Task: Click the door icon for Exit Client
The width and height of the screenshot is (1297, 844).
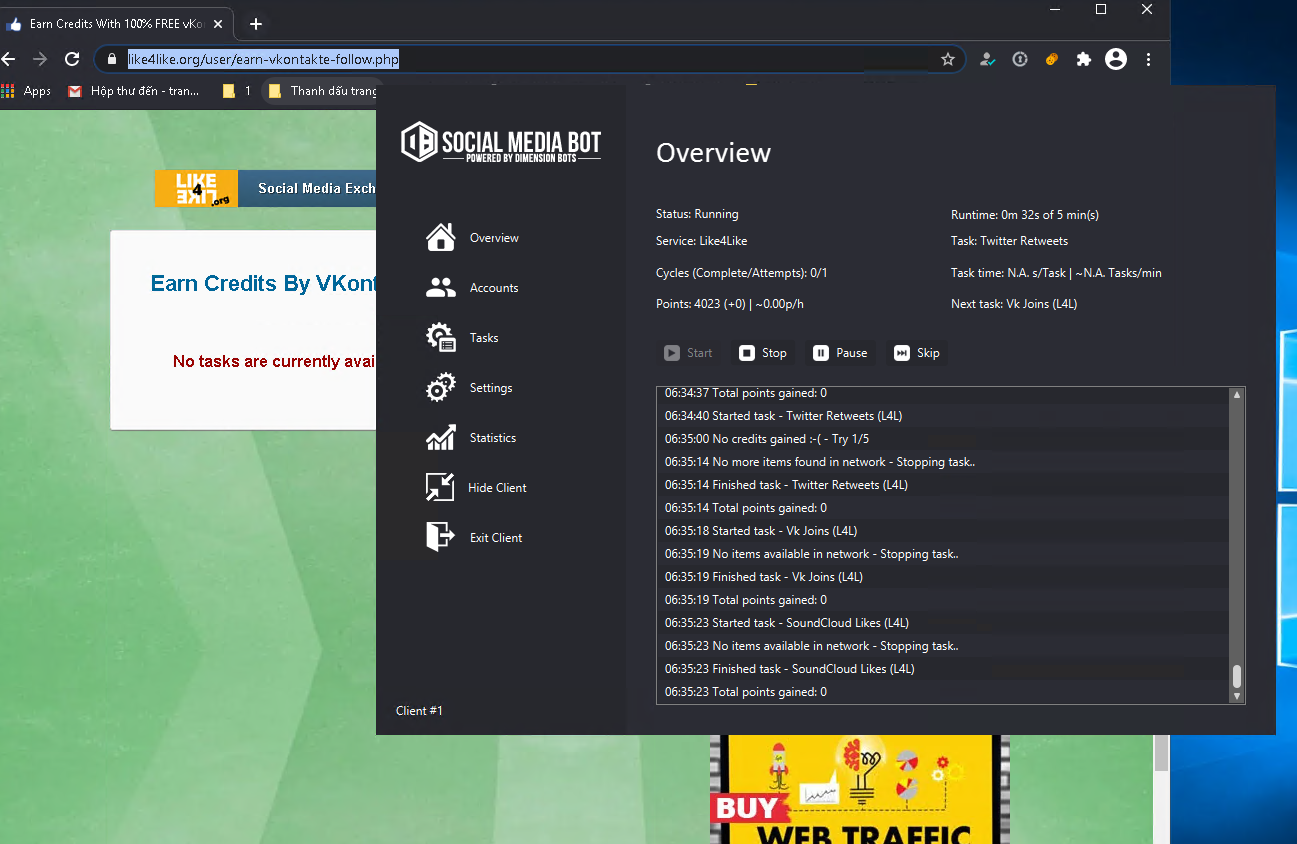Action: click(440, 537)
